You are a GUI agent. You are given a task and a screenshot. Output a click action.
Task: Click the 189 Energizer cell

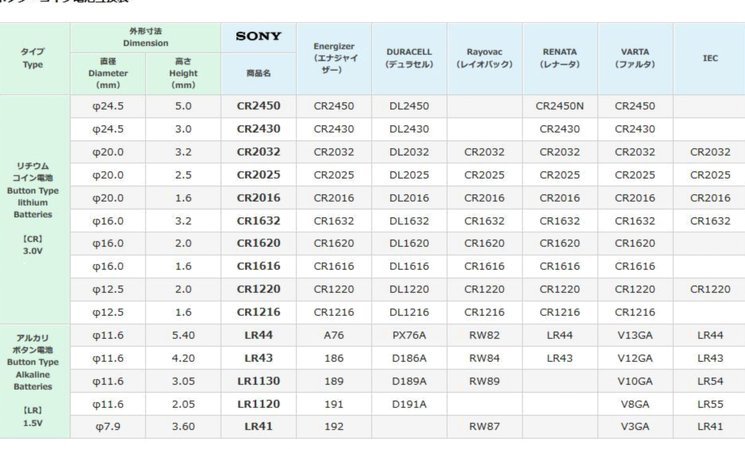point(334,382)
